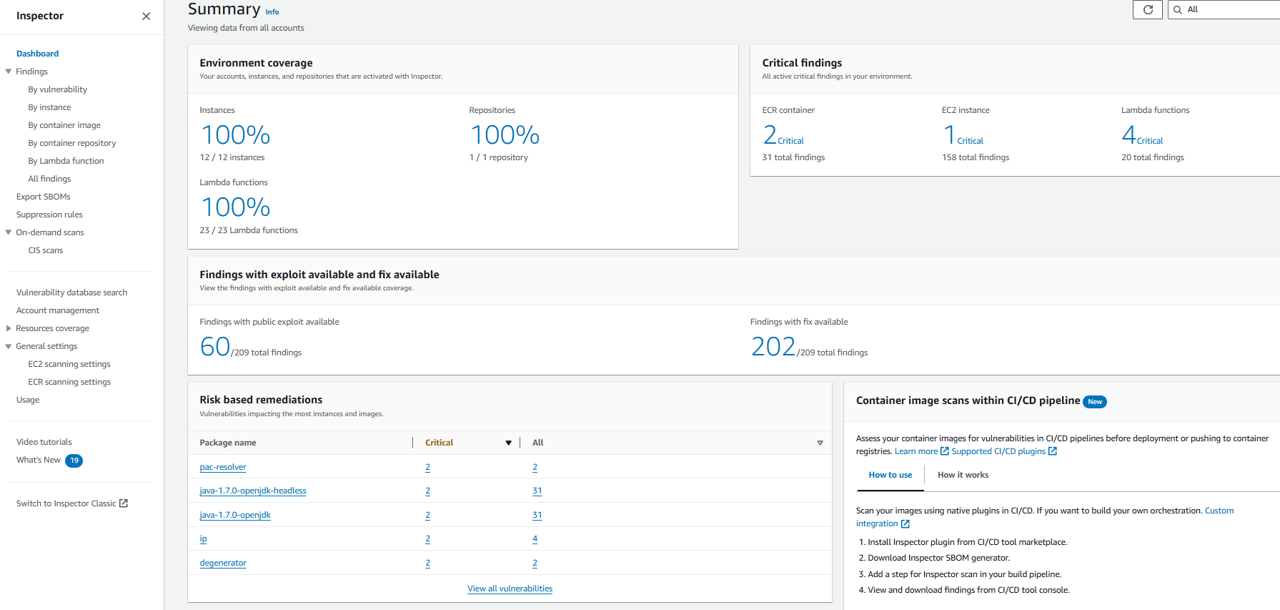Open the degenerator package link
This screenshot has width=1280, height=610.
(x=223, y=563)
